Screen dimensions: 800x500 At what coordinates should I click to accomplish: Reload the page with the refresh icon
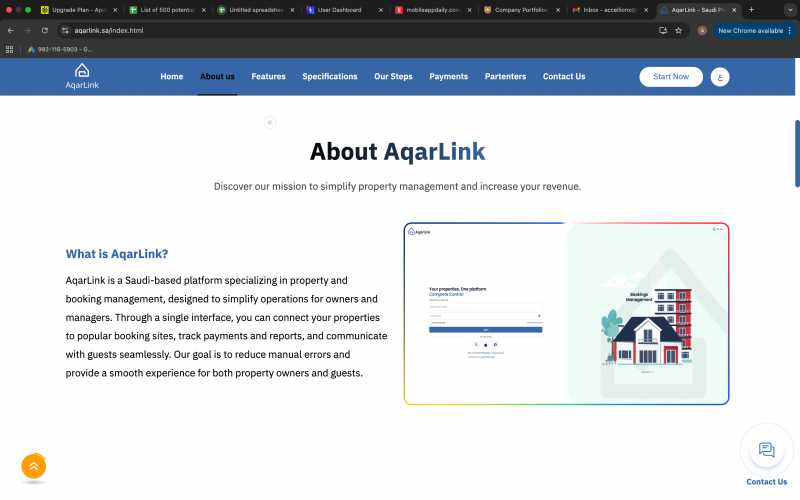pos(45,31)
